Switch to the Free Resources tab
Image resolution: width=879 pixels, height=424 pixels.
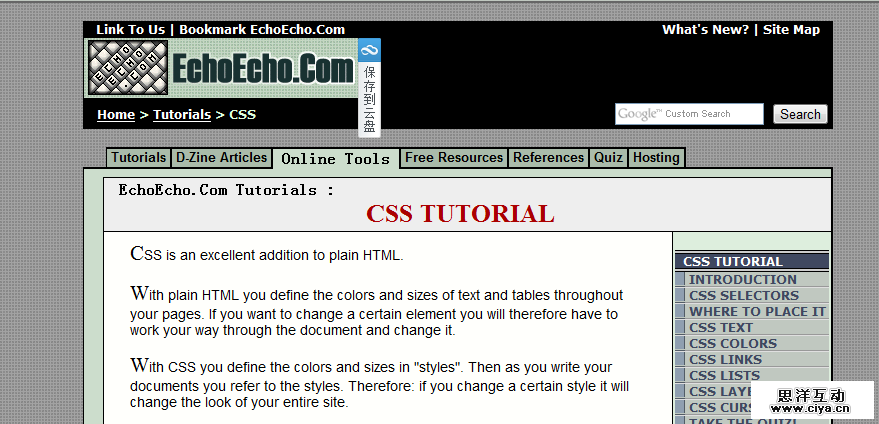tap(454, 158)
